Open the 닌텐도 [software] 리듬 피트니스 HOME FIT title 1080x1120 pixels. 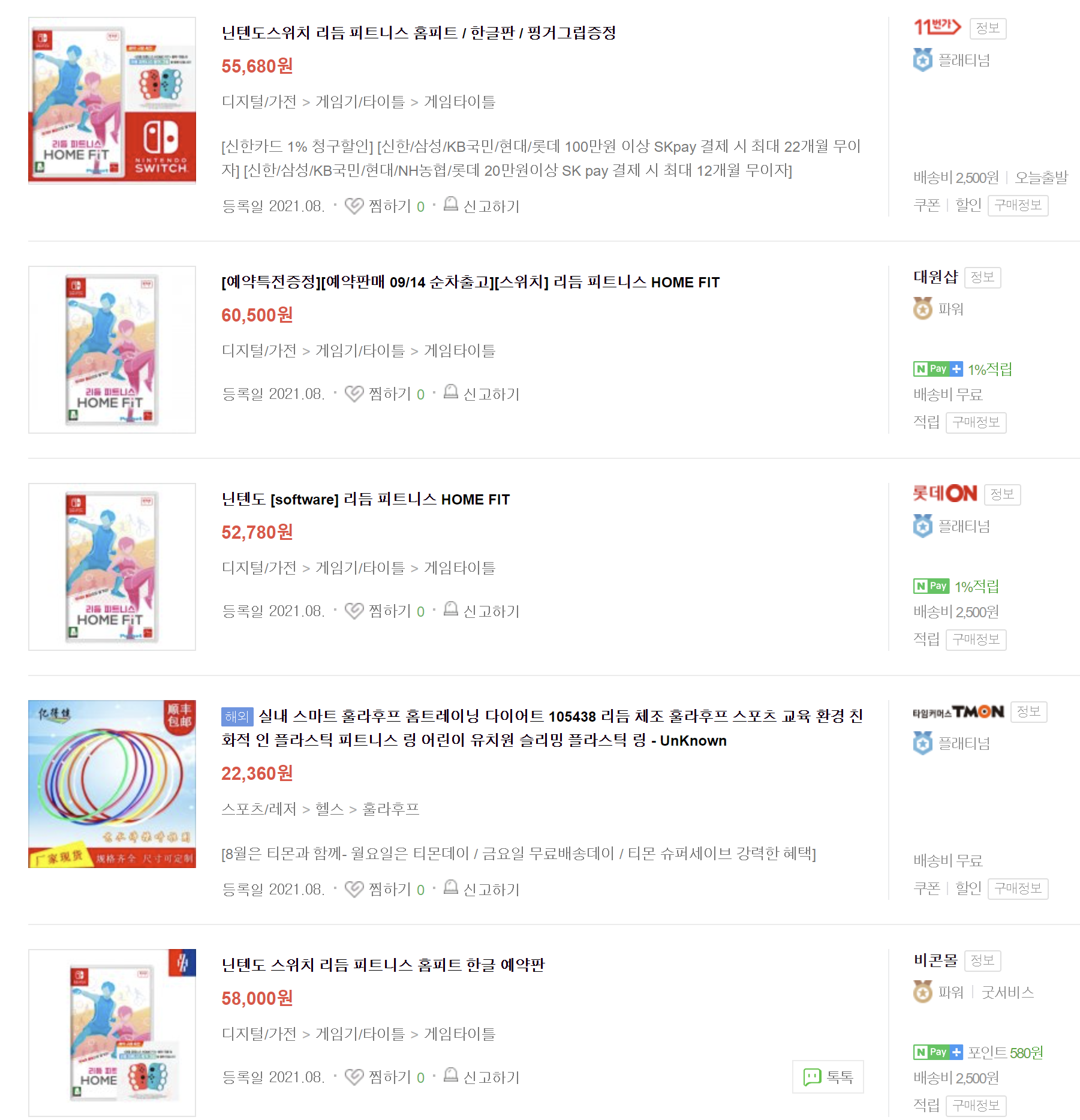366,499
